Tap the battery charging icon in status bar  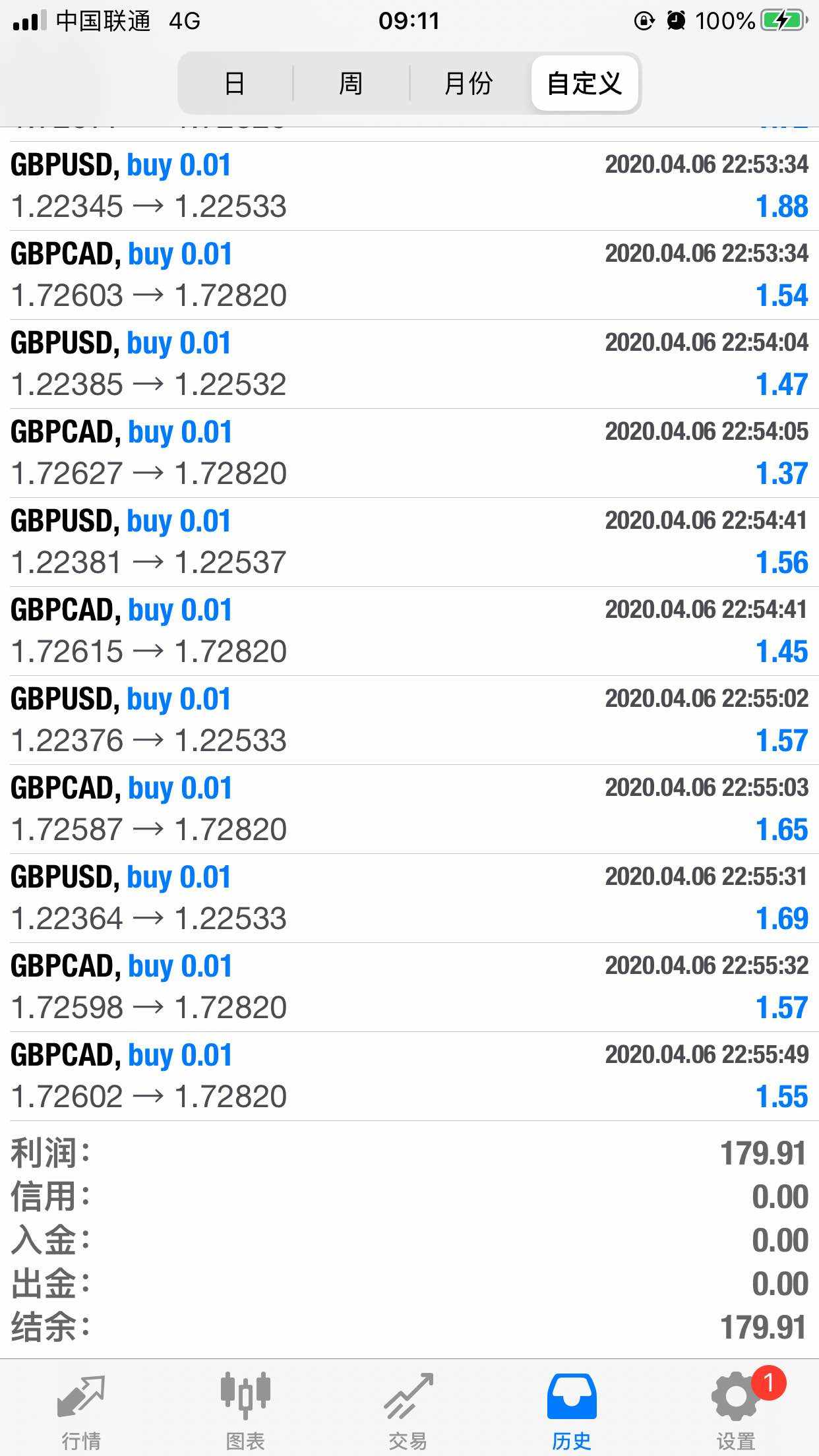pyautogui.click(x=783, y=21)
